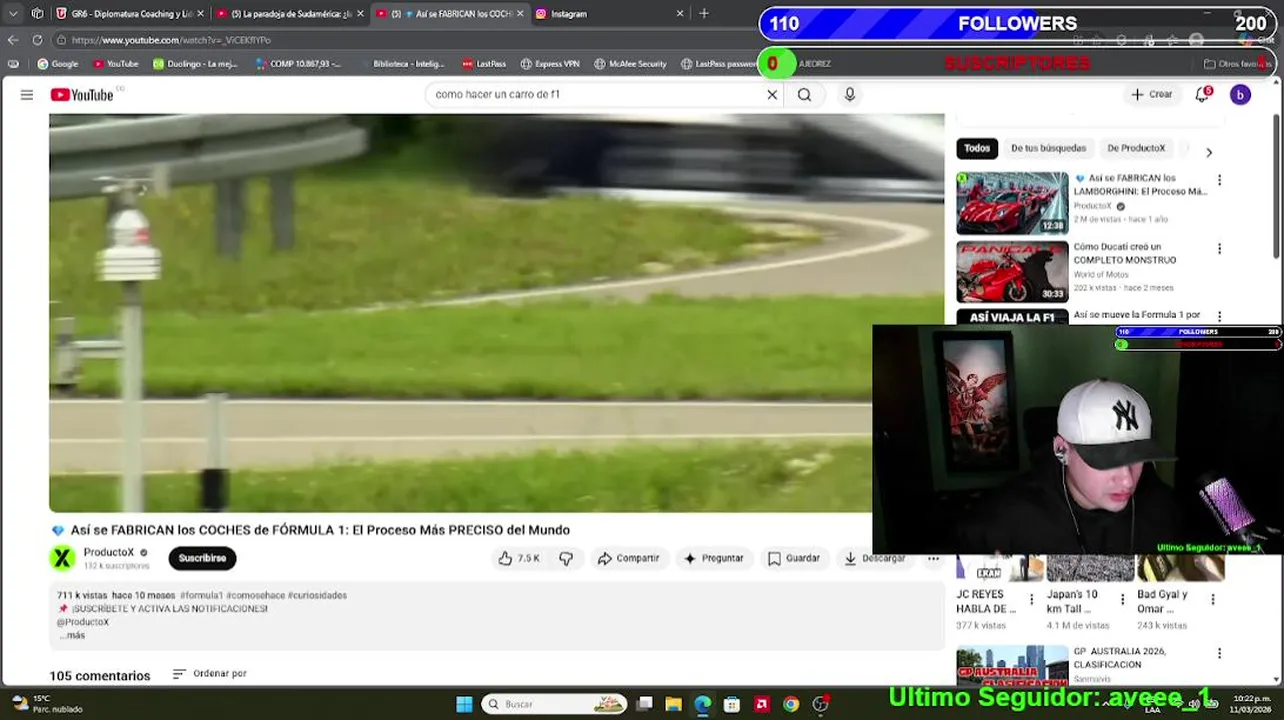
Task: Open a new browser tab
Action: [x=704, y=13]
